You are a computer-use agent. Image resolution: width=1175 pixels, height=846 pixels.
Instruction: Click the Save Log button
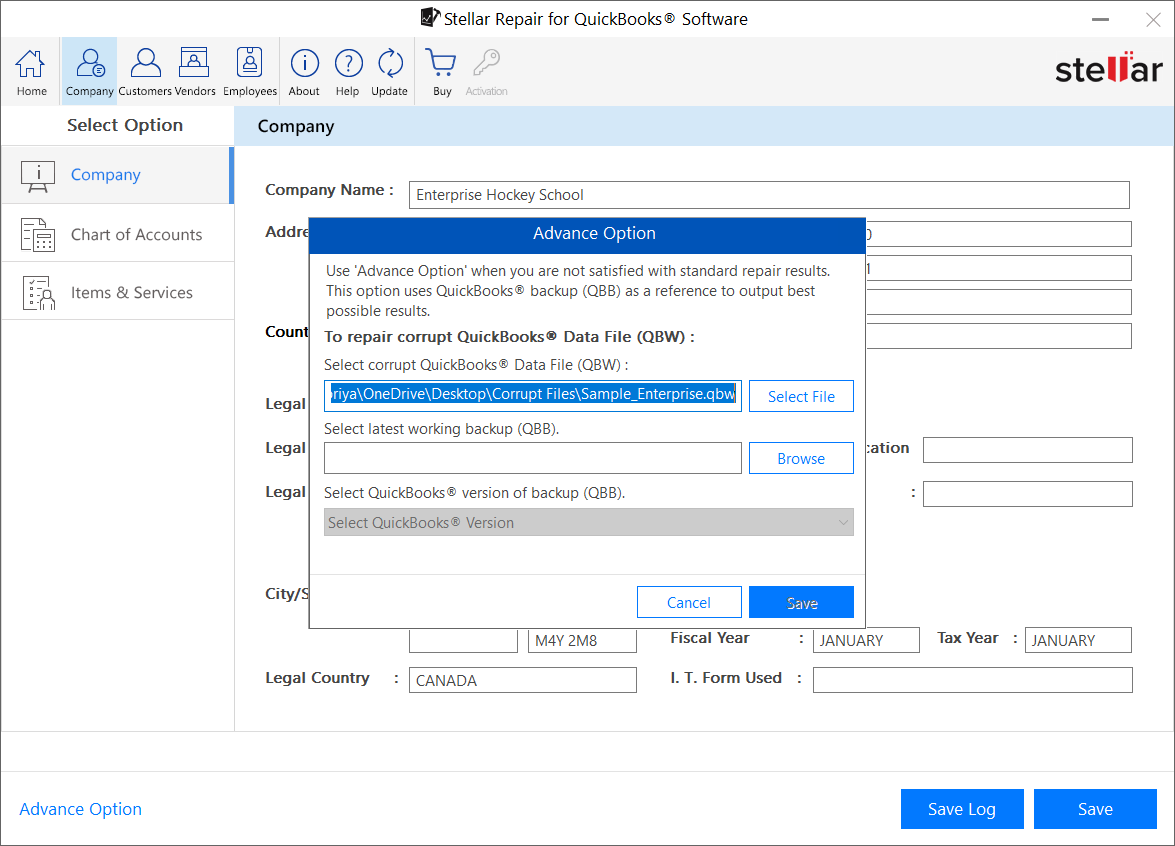point(962,809)
